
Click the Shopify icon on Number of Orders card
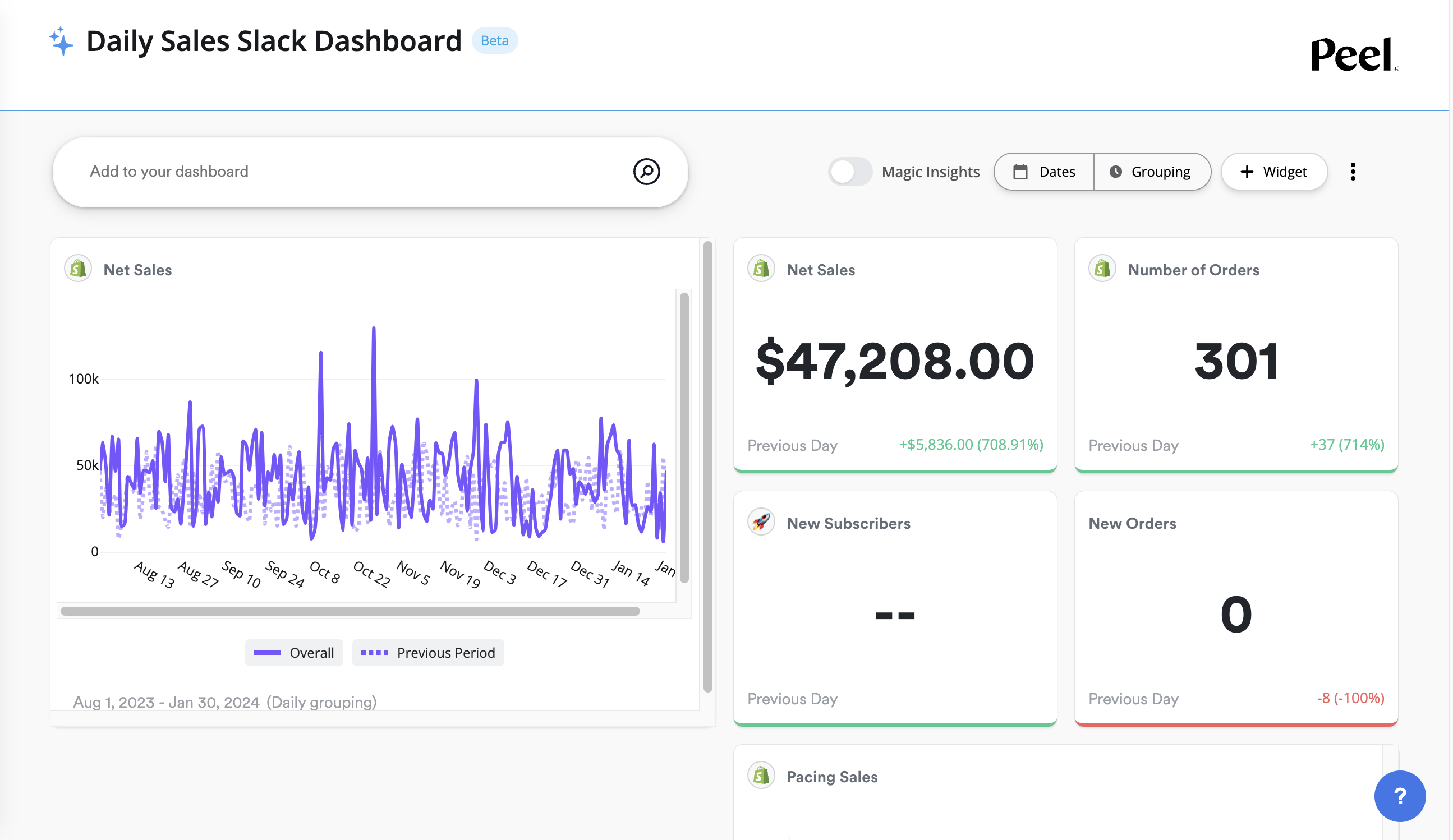click(x=1102, y=268)
